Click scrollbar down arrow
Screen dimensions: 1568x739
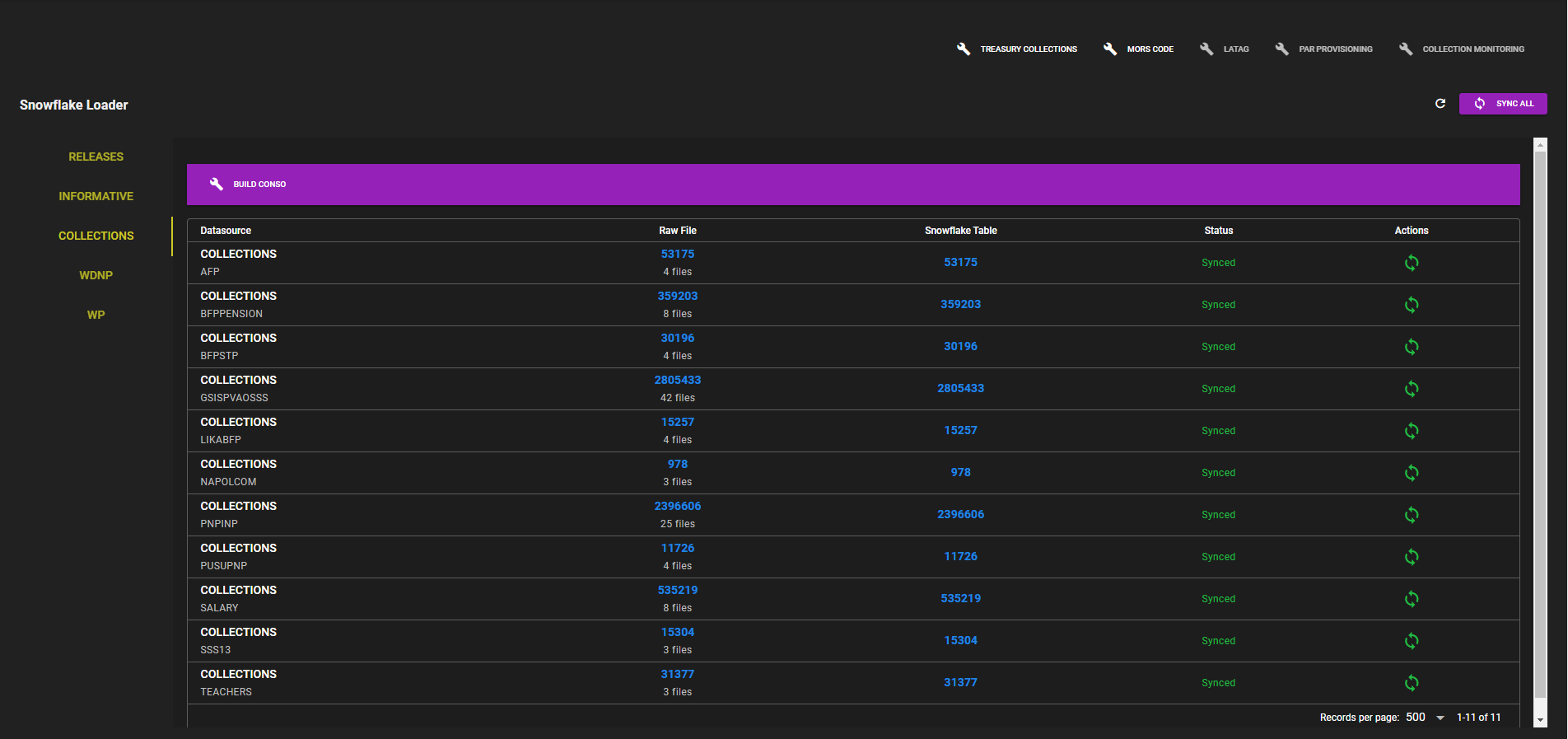click(x=1540, y=721)
